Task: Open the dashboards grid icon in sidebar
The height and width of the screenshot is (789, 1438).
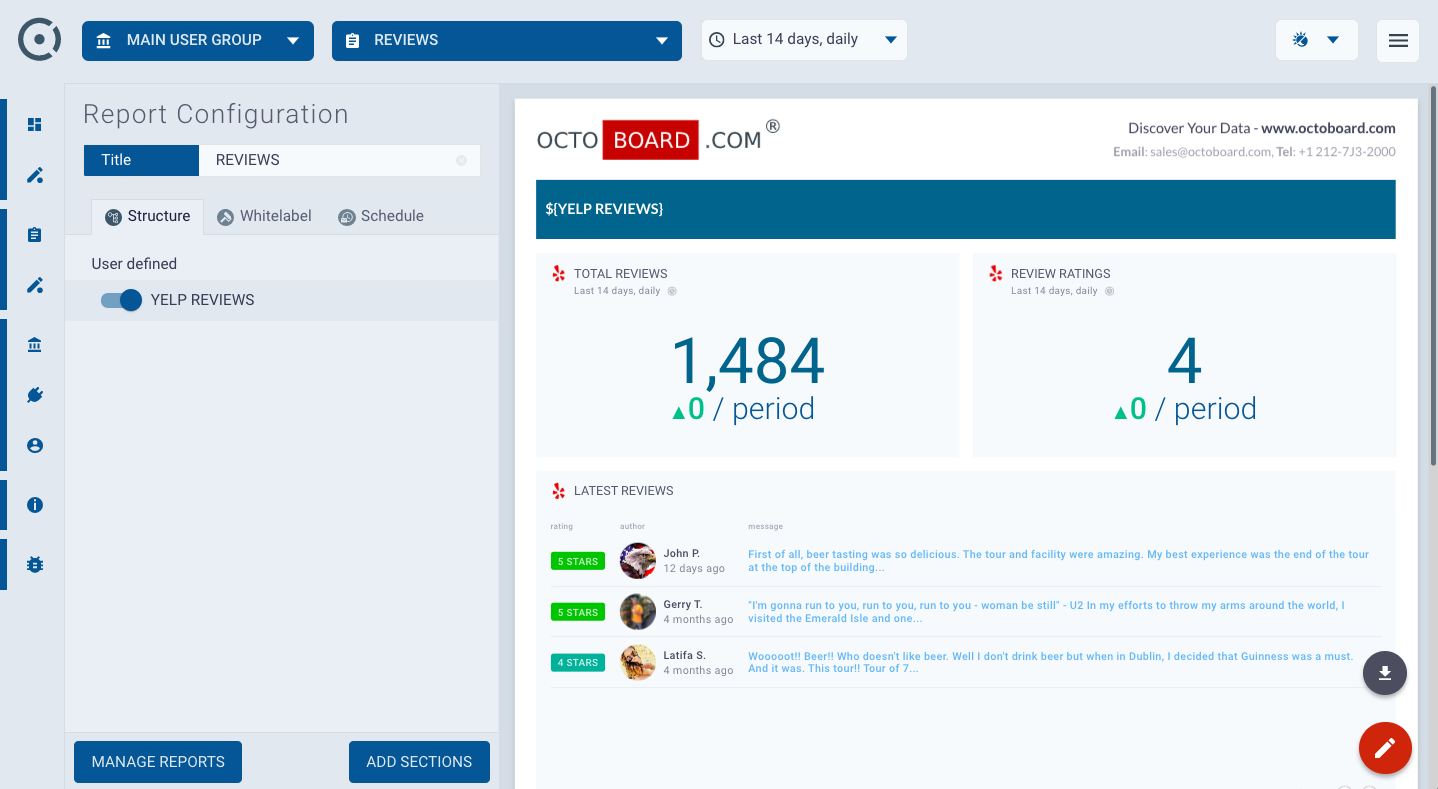Action: (x=35, y=125)
